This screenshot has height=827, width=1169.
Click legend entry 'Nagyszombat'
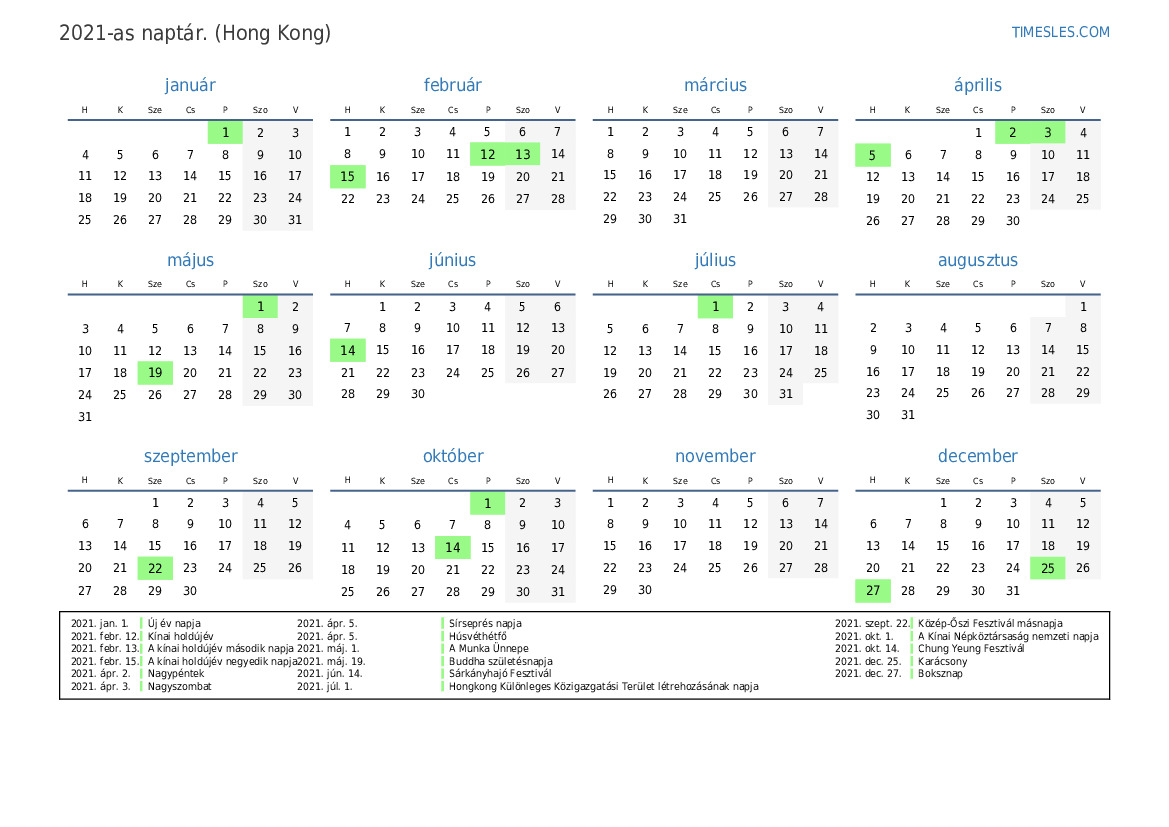tap(179, 686)
